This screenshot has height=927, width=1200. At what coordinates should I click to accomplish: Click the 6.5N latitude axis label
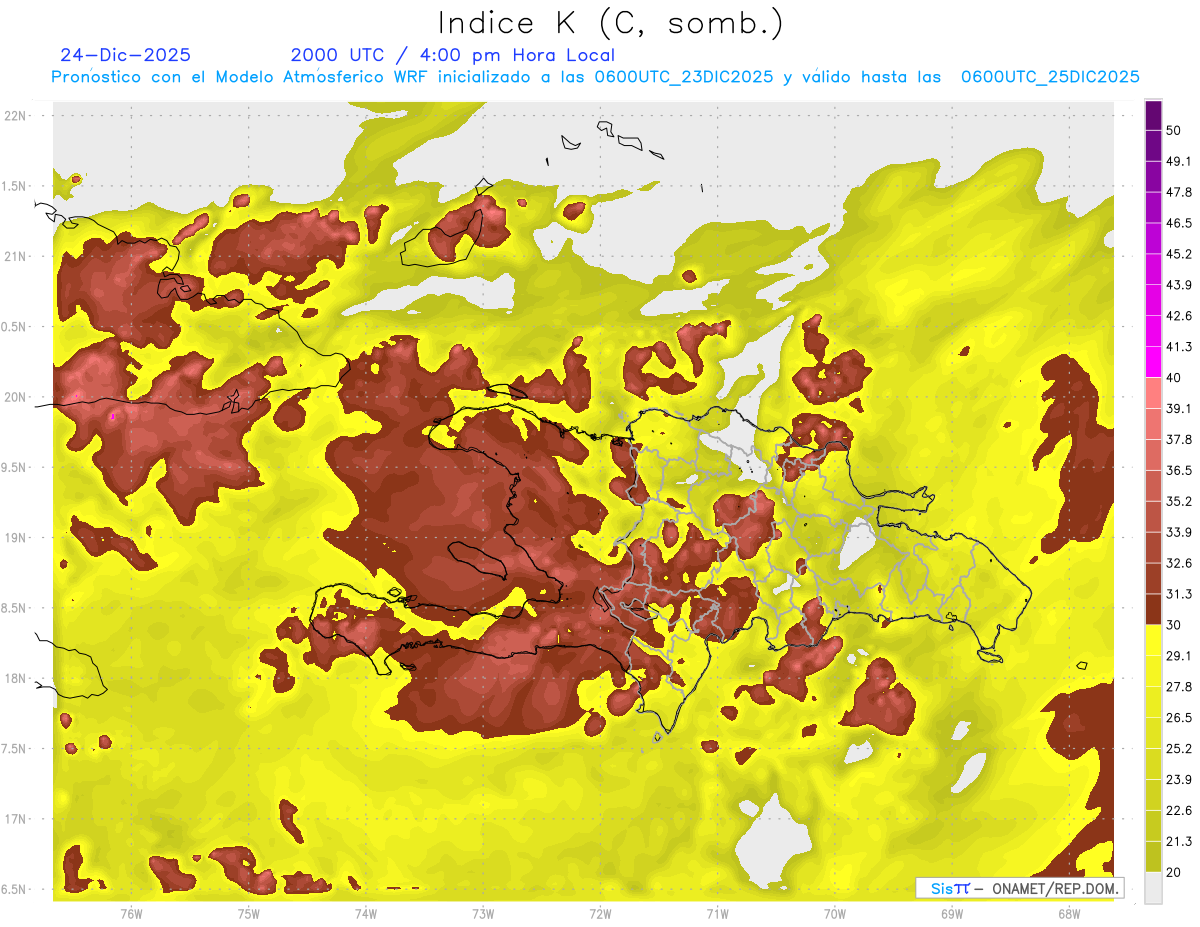click(15, 889)
